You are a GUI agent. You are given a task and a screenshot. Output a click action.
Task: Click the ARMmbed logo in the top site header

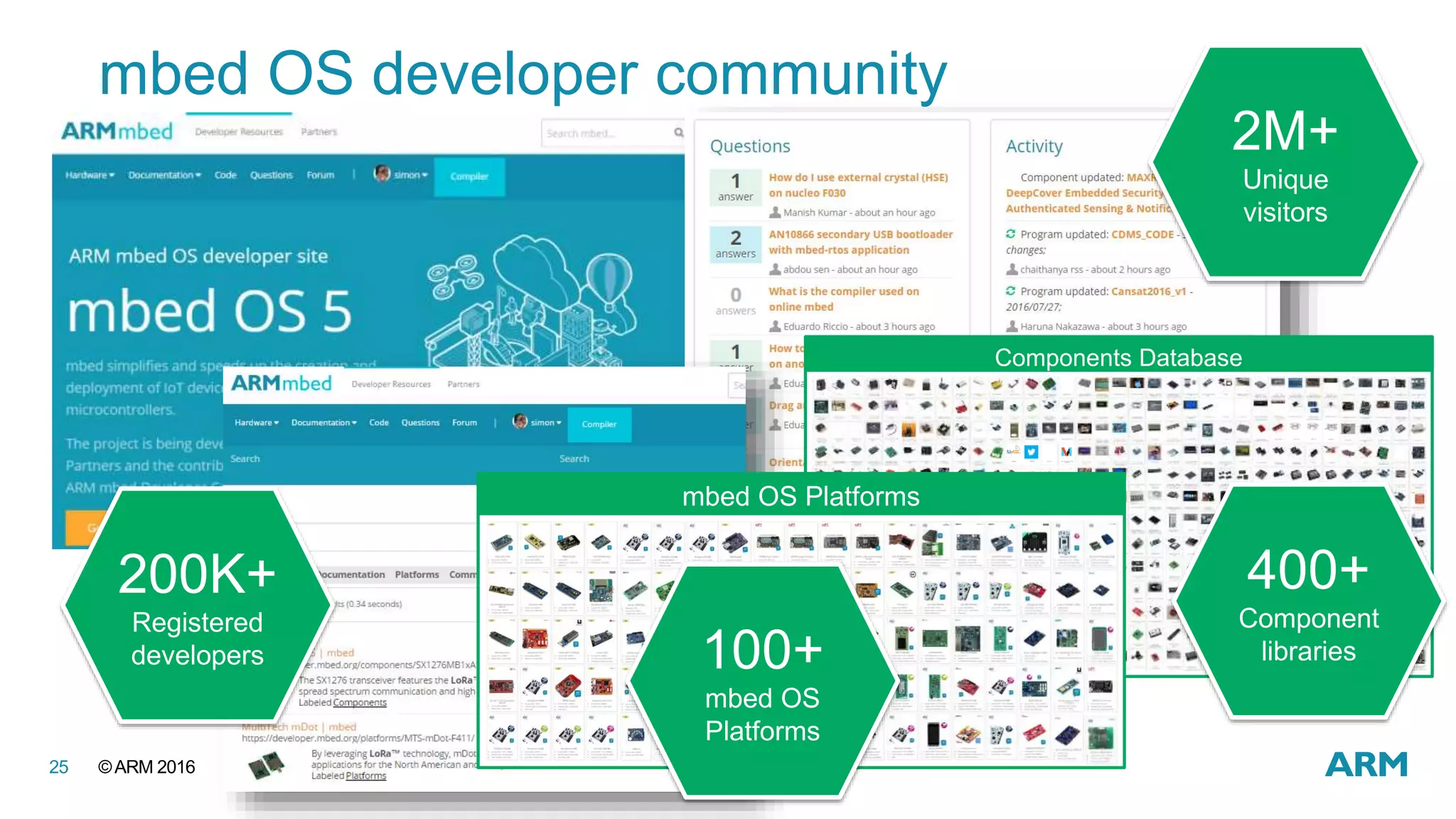(x=117, y=132)
